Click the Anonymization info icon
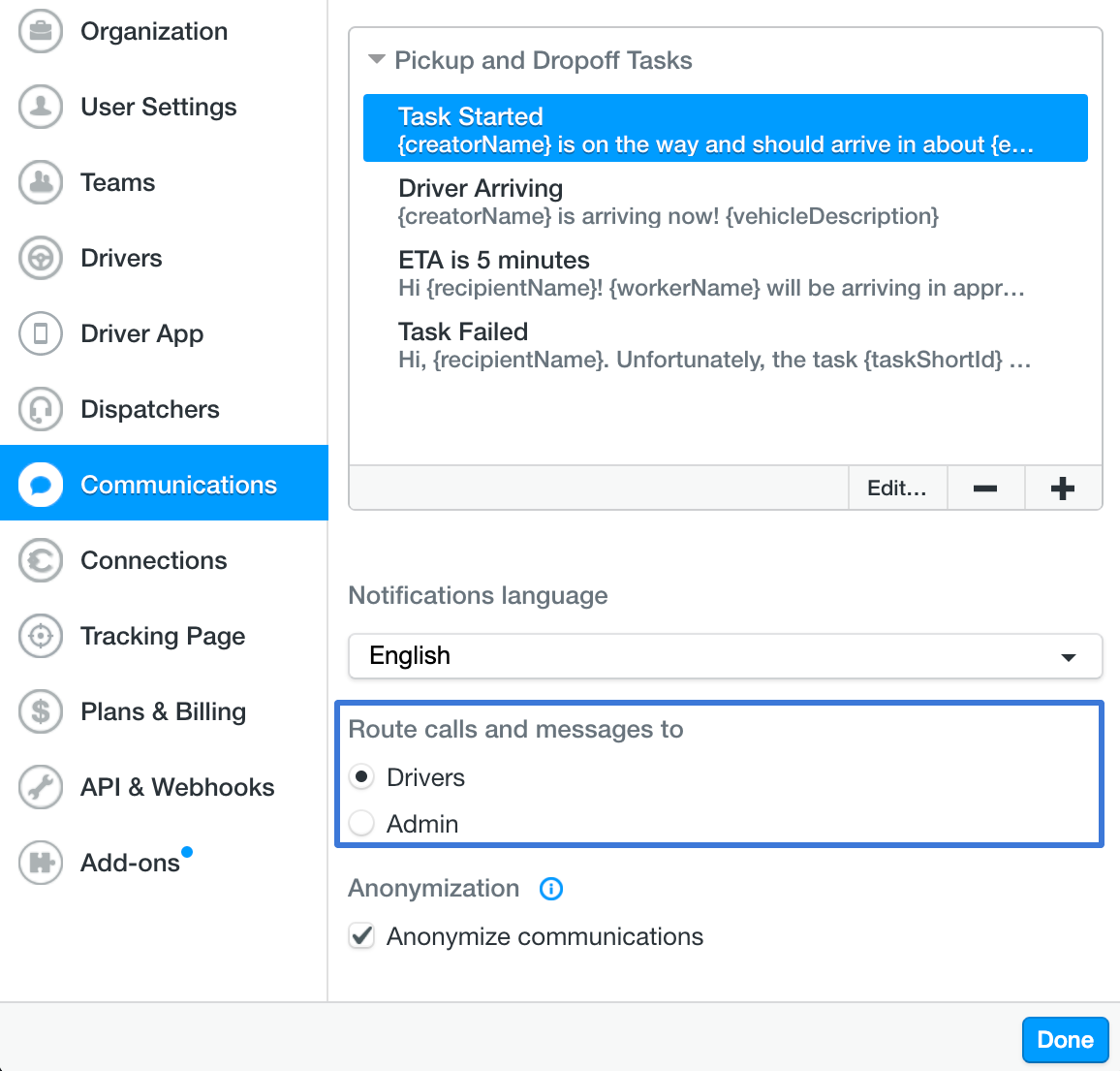The width and height of the screenshot is (1120, 1071). point(551,889)
